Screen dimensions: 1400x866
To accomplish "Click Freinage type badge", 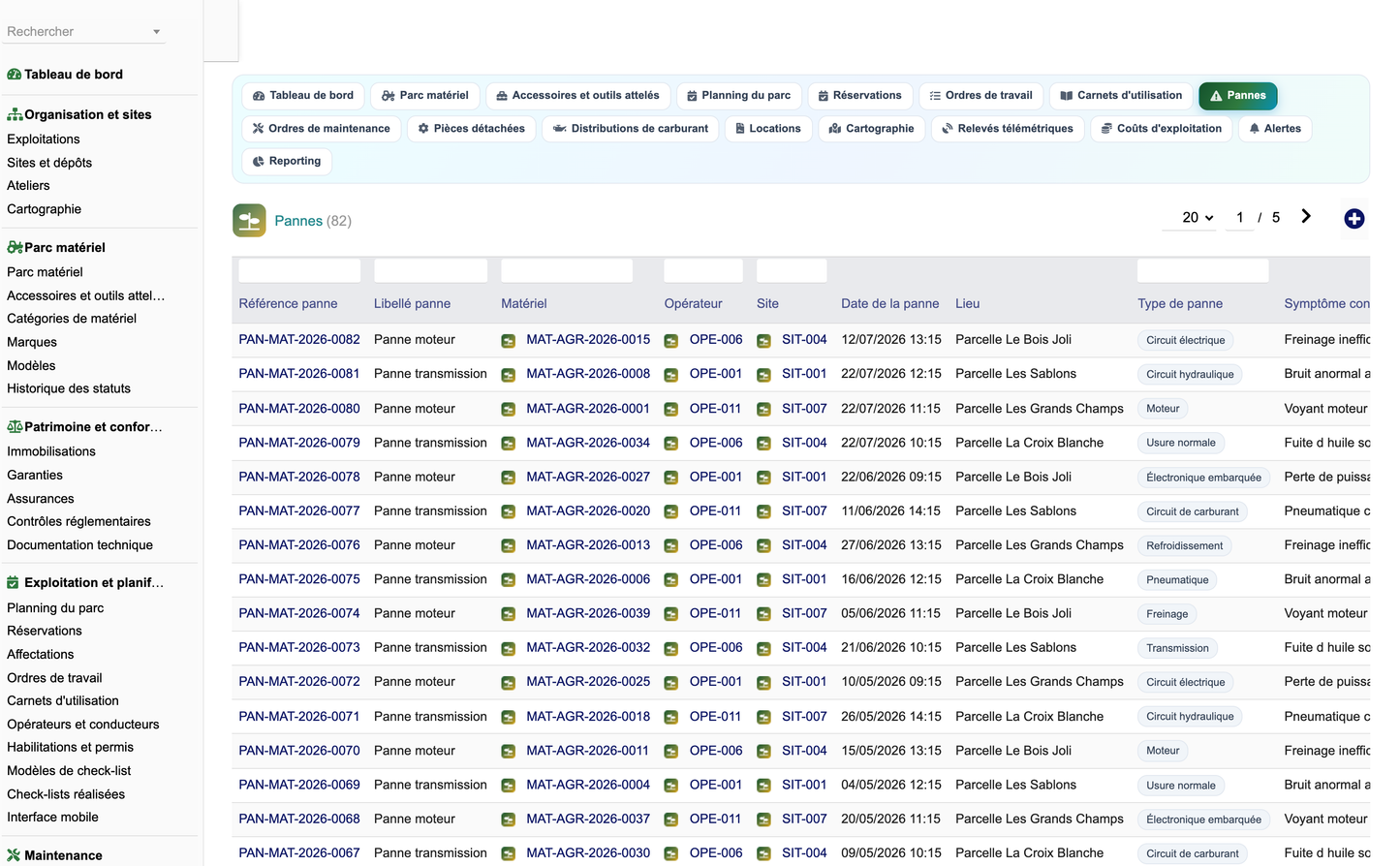I will point(1167,614).
